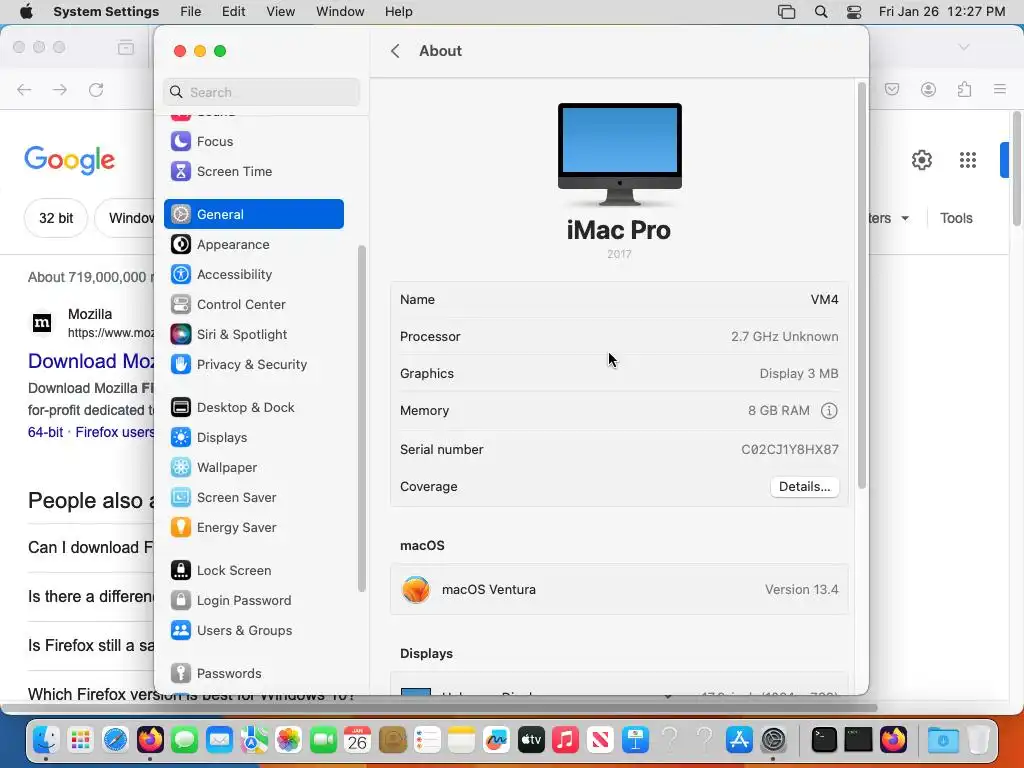Select Appearance in the sidebar
Screen dimensions: 1024x768
pyautogui.click(x=253, y=244)
